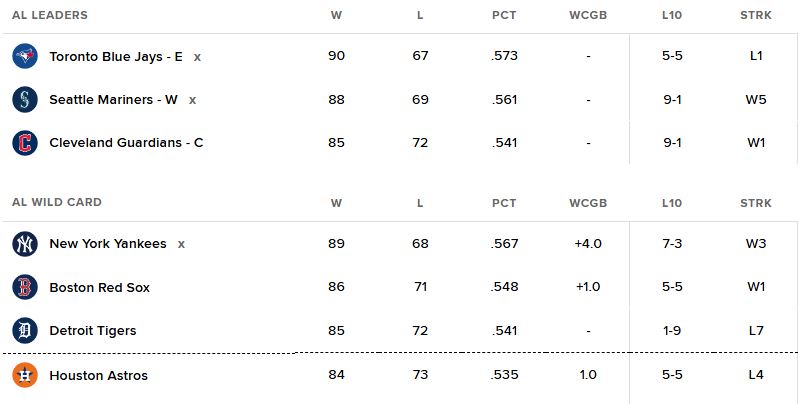Open the Seattle Mariners team link
The height and width of the screenshot is (404, 798).
113,99
